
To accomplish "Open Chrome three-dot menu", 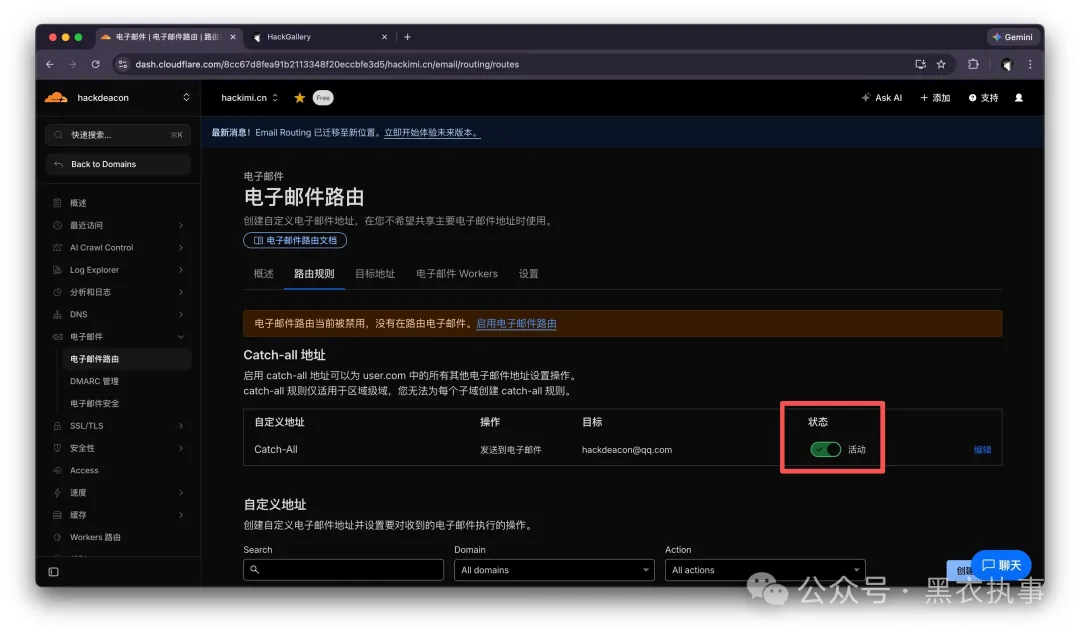I will (x=1030, y=64).
